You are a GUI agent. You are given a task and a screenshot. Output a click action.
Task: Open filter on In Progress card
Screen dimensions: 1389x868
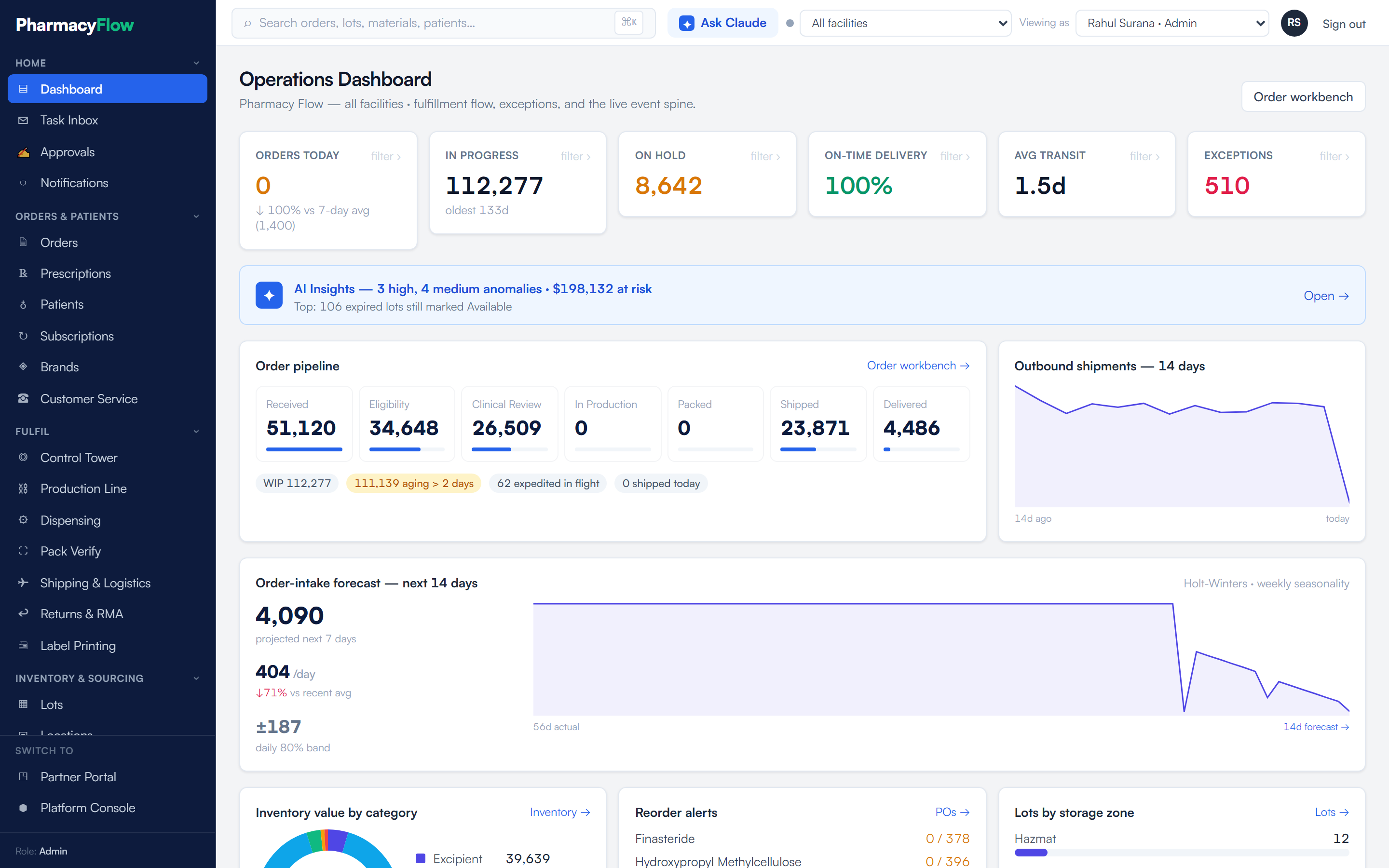pos(576,156)
